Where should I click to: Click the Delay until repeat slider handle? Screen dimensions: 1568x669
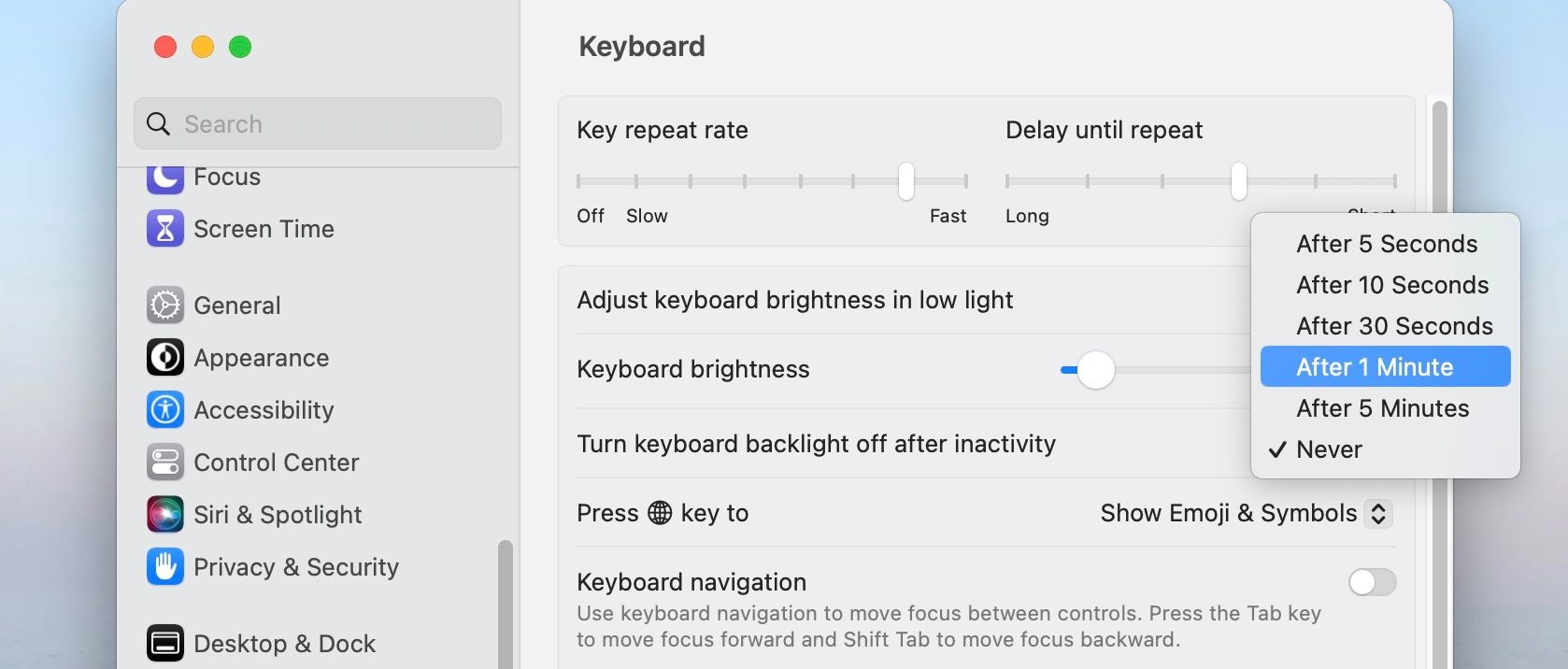[1238, 181]
